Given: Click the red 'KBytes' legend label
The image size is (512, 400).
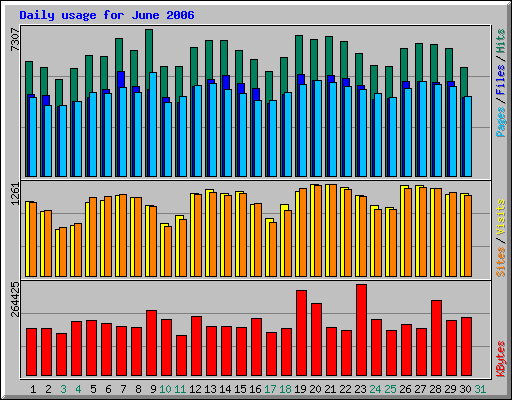Looking at the screenshot, I should click(501, 359).
